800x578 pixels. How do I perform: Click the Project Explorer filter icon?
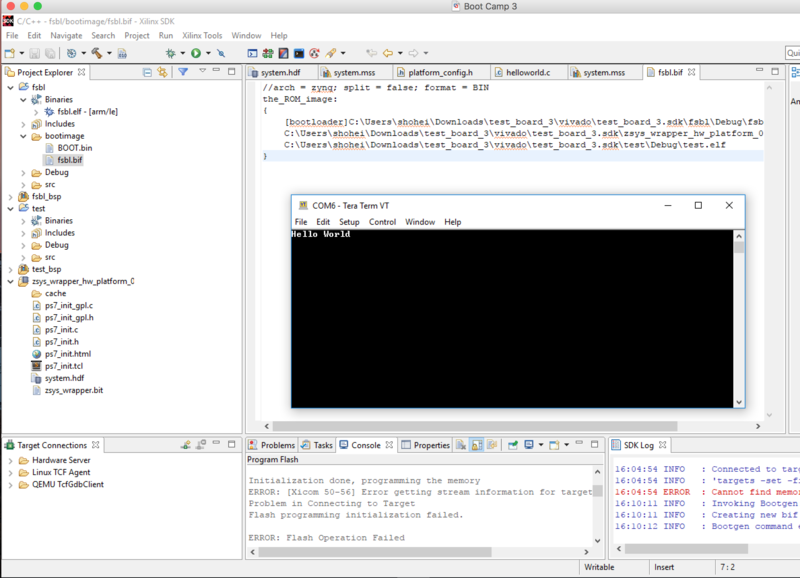point(183,72)
